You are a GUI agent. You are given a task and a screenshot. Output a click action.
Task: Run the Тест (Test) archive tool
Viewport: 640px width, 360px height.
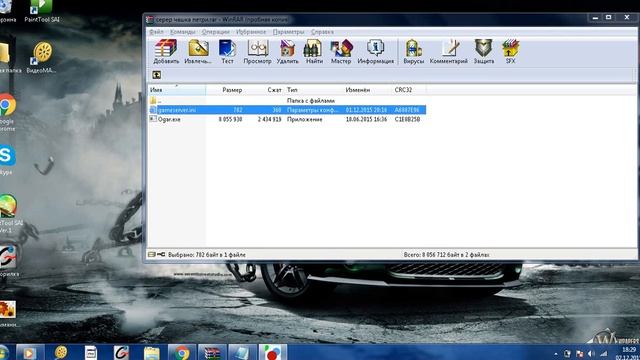point(227,51)
